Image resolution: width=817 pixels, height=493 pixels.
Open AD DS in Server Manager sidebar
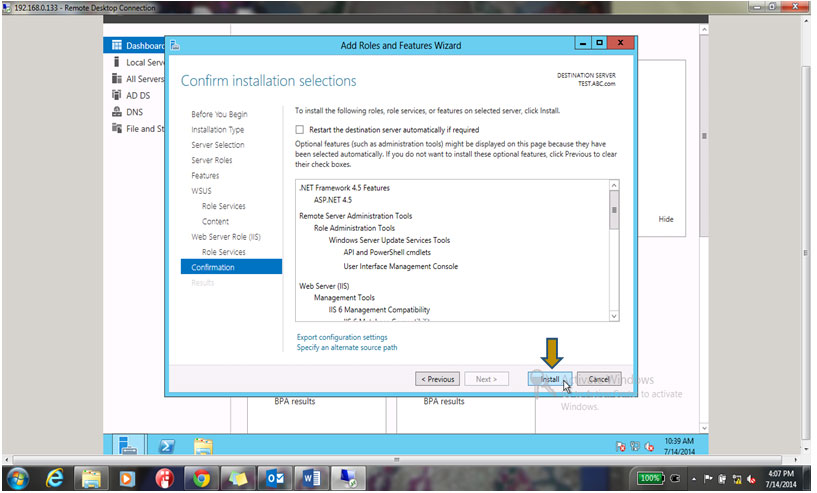[x=132, y=95]
